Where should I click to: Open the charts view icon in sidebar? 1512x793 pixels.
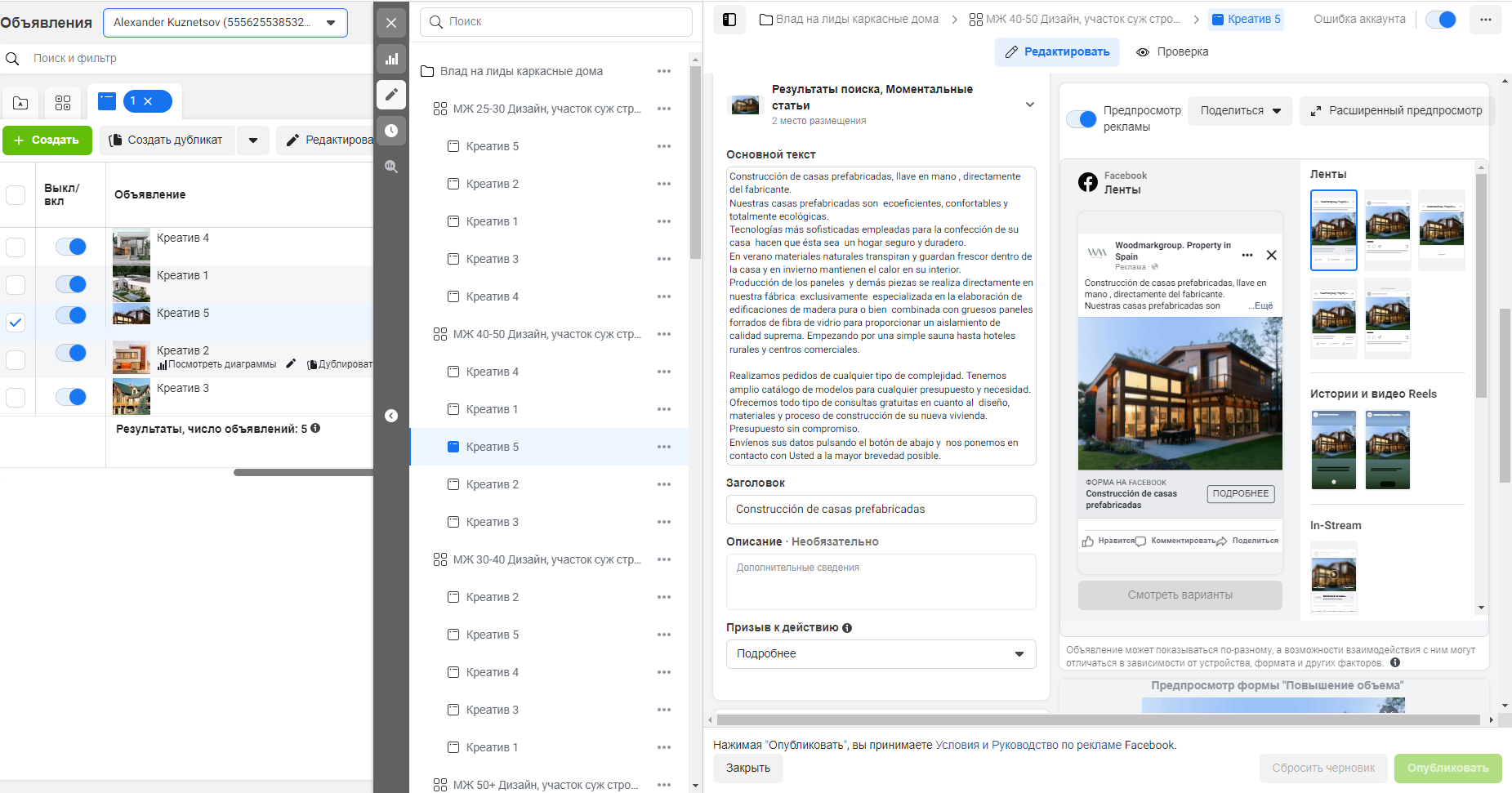click(x=391, y=59)
